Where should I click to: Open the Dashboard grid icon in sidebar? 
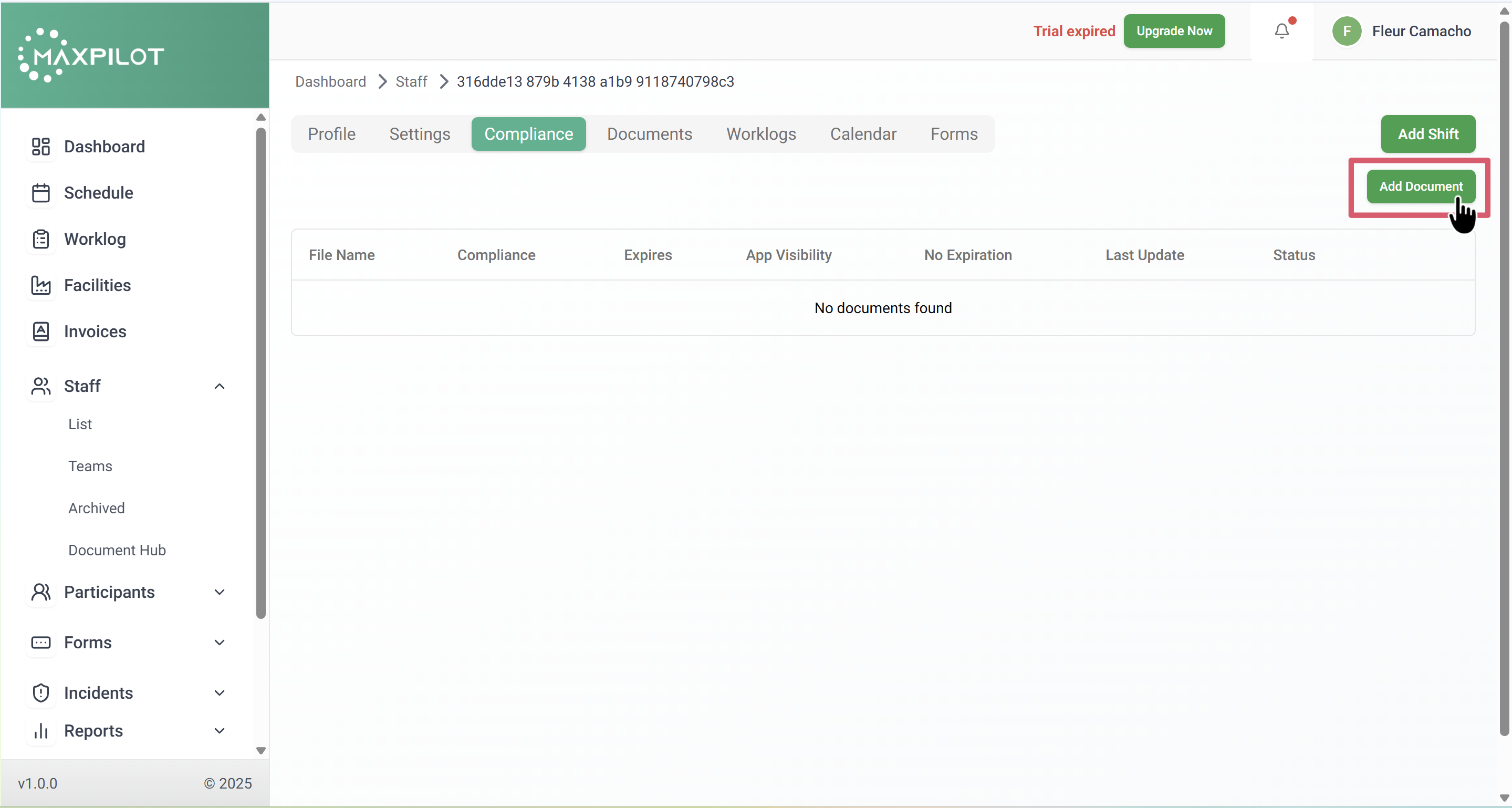pyautogui.click(x=40, y=147)
